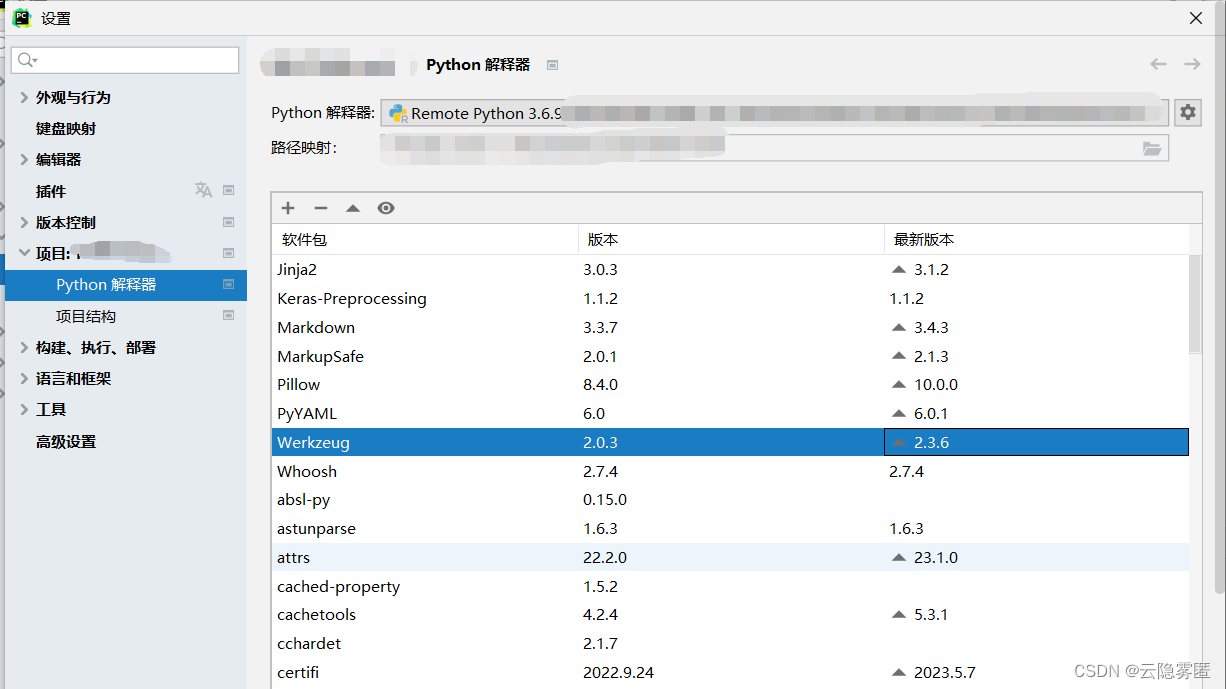Select the Keras-Preprocessing package row
1226x689 pixels.
730,298
